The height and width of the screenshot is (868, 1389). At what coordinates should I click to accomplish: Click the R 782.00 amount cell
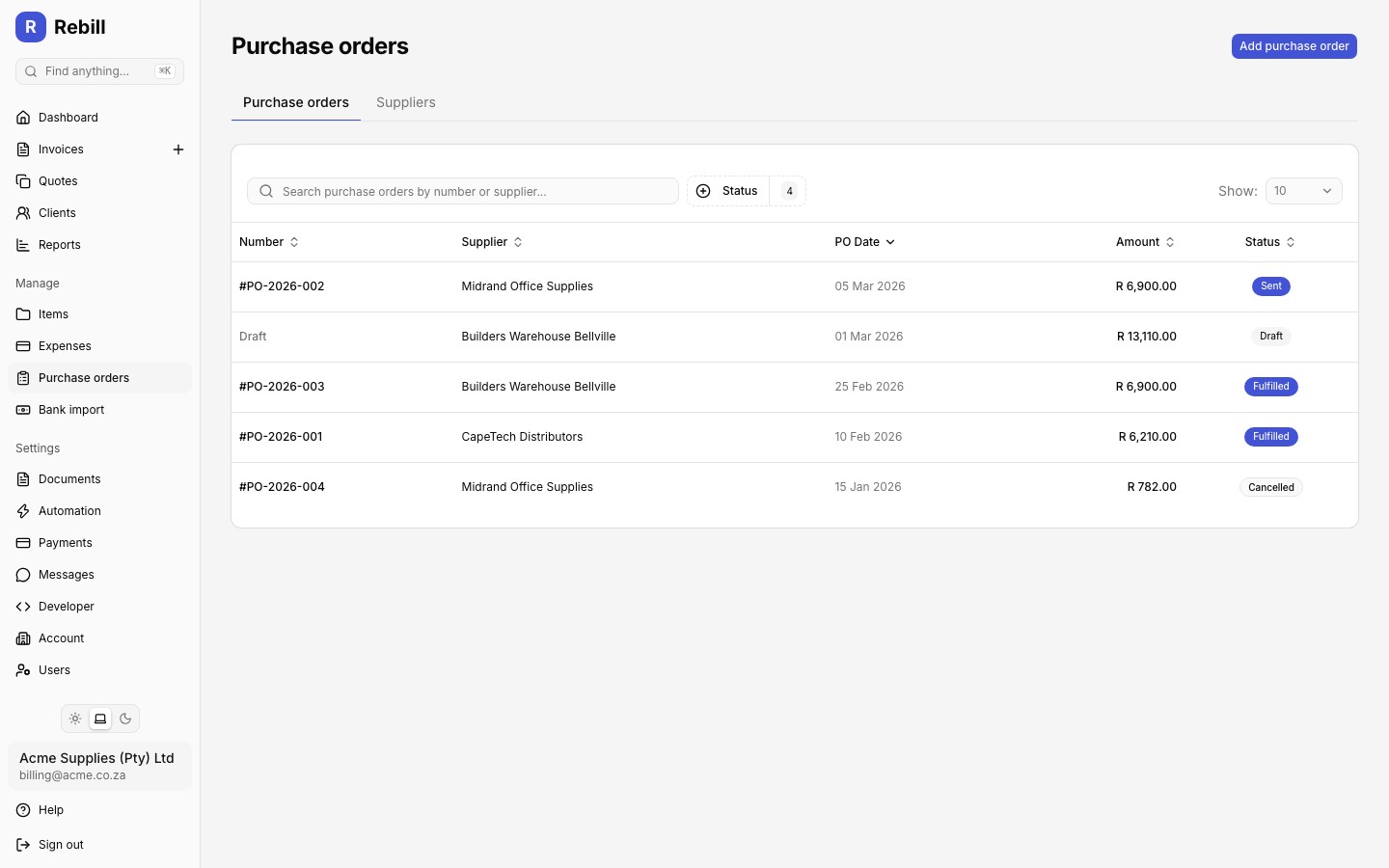(x=1152, y=487)
